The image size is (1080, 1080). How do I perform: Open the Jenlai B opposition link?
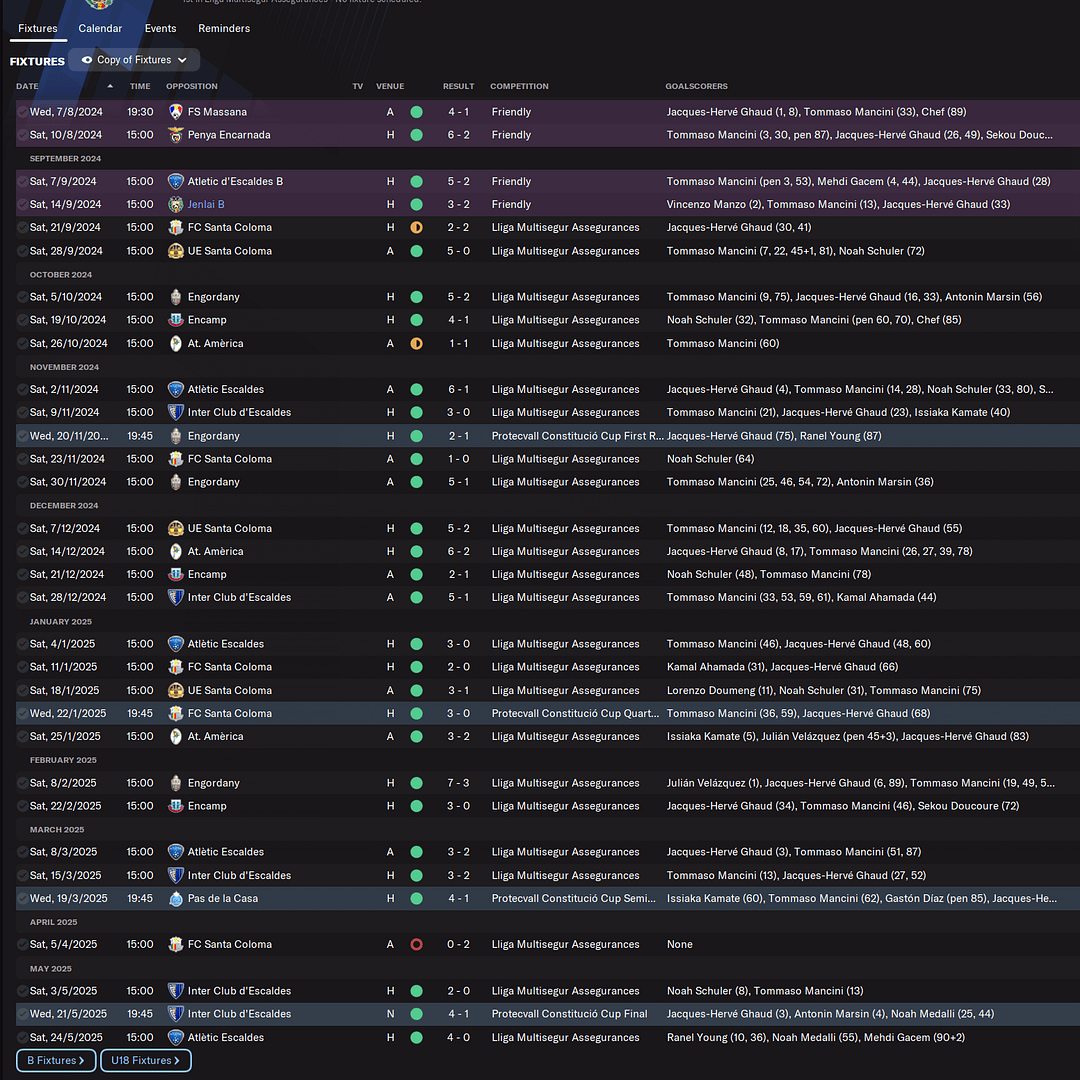coord(206,204)
